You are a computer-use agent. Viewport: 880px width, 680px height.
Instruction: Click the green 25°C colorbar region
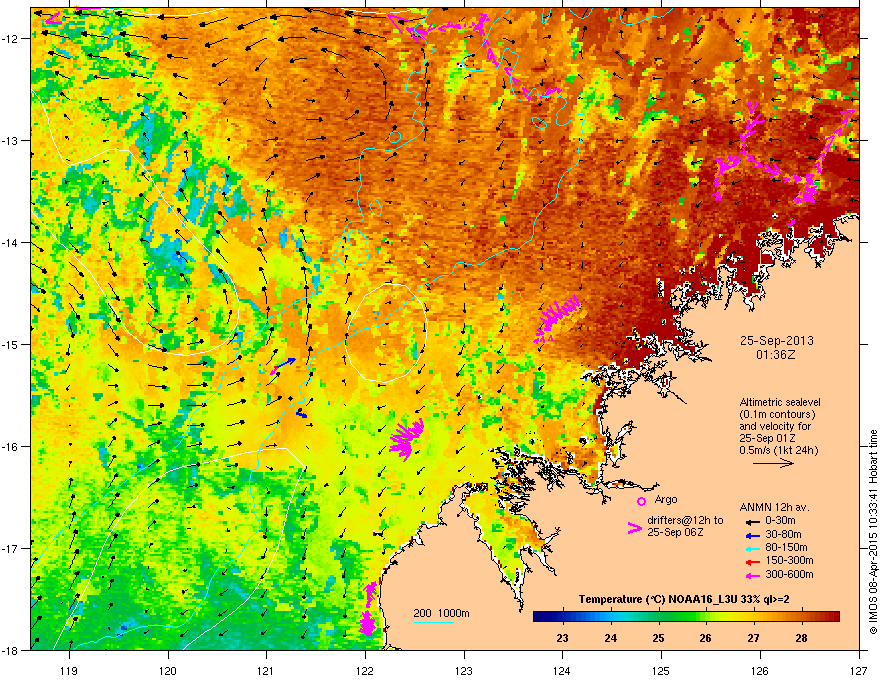(x=658, y=617)
